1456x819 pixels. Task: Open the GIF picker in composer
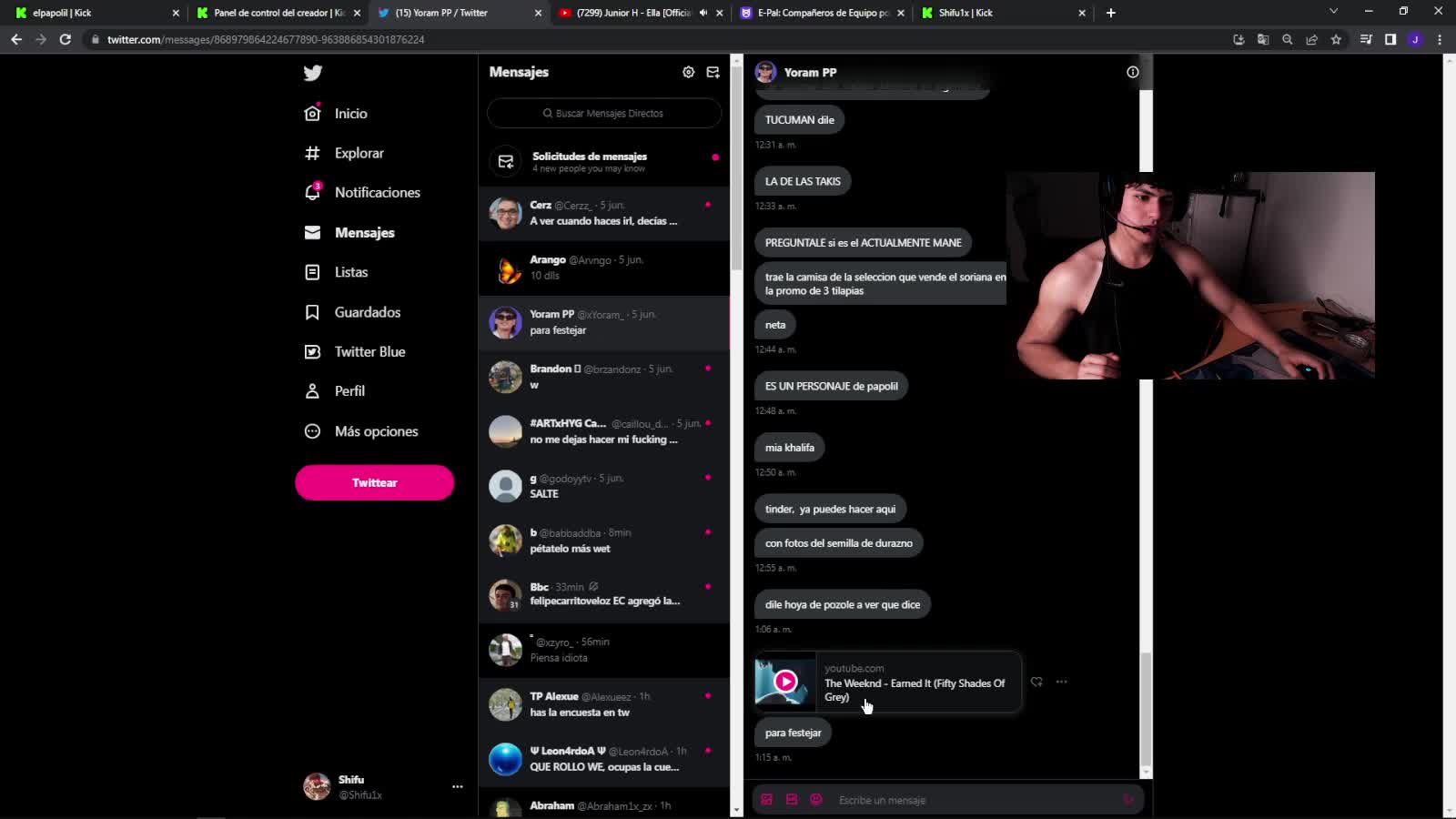792,800
